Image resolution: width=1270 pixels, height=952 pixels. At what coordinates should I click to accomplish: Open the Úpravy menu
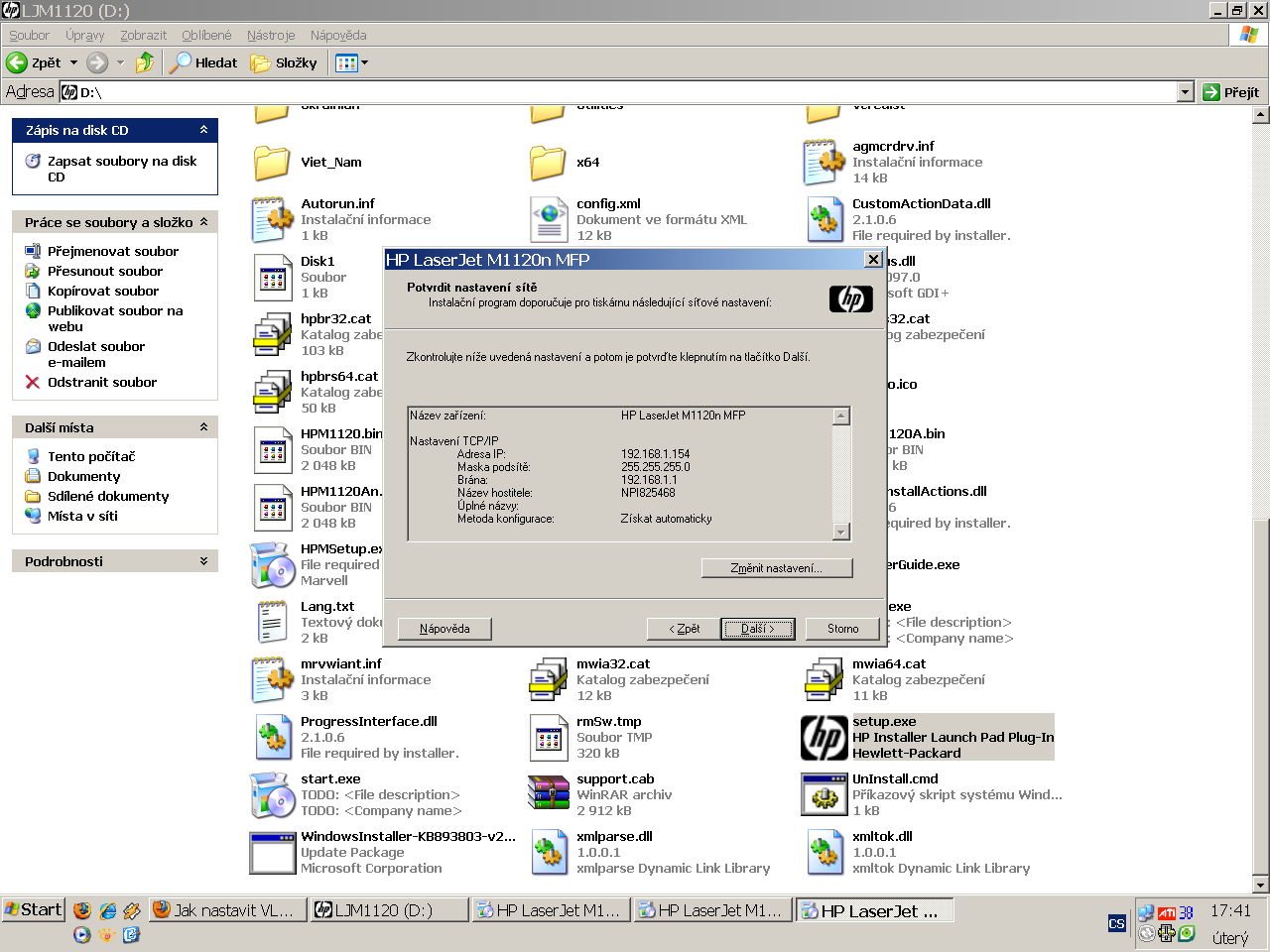[84, 35]
